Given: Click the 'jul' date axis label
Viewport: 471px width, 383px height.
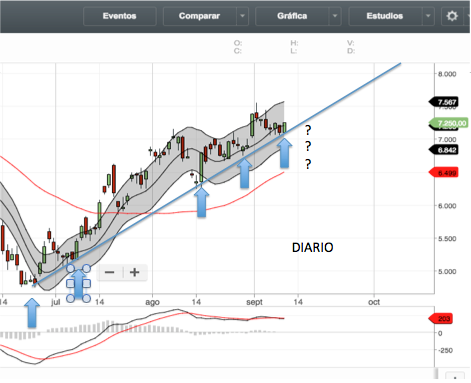Looking at the screenshot, I should (56, 302).
